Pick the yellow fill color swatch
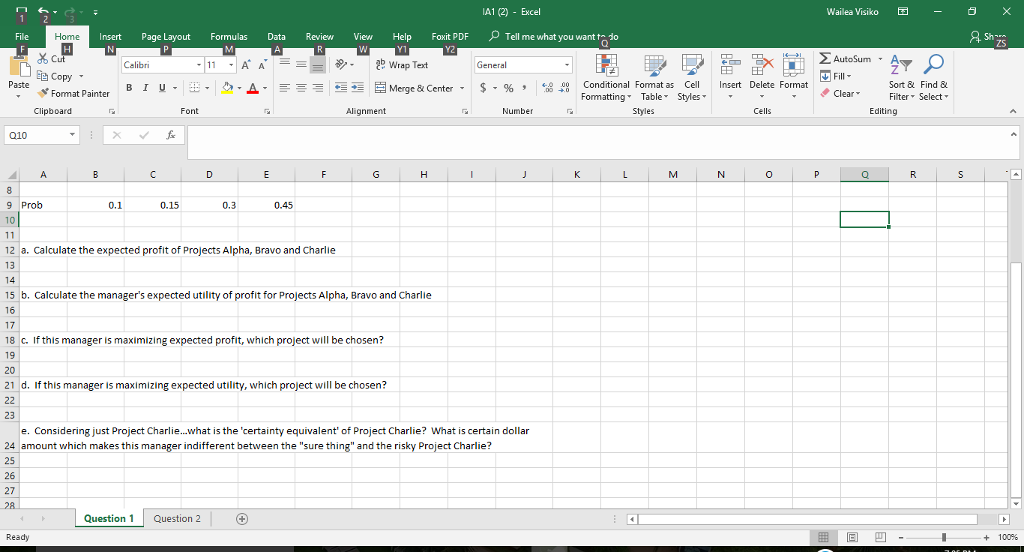The width and height of the screenshot is (1024, 552). pyautogui.click(x=227, y=88)
